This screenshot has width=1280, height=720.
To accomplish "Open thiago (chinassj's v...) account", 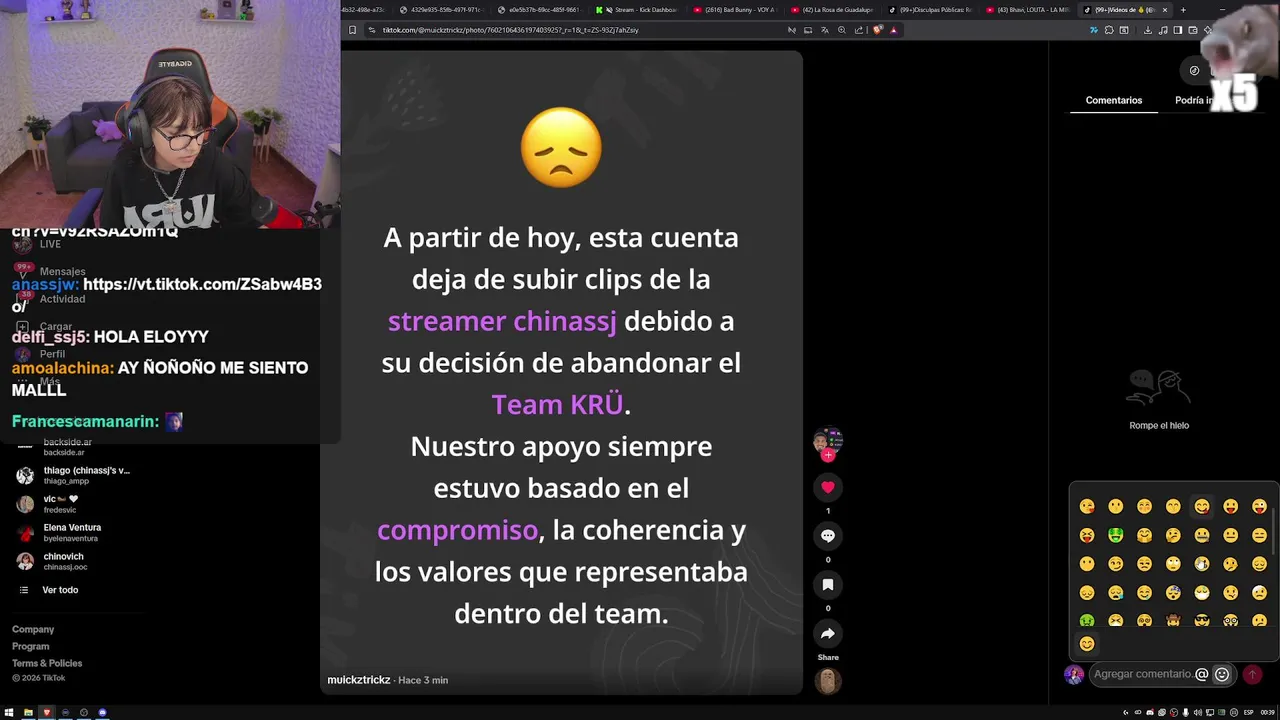I will 75,475.
